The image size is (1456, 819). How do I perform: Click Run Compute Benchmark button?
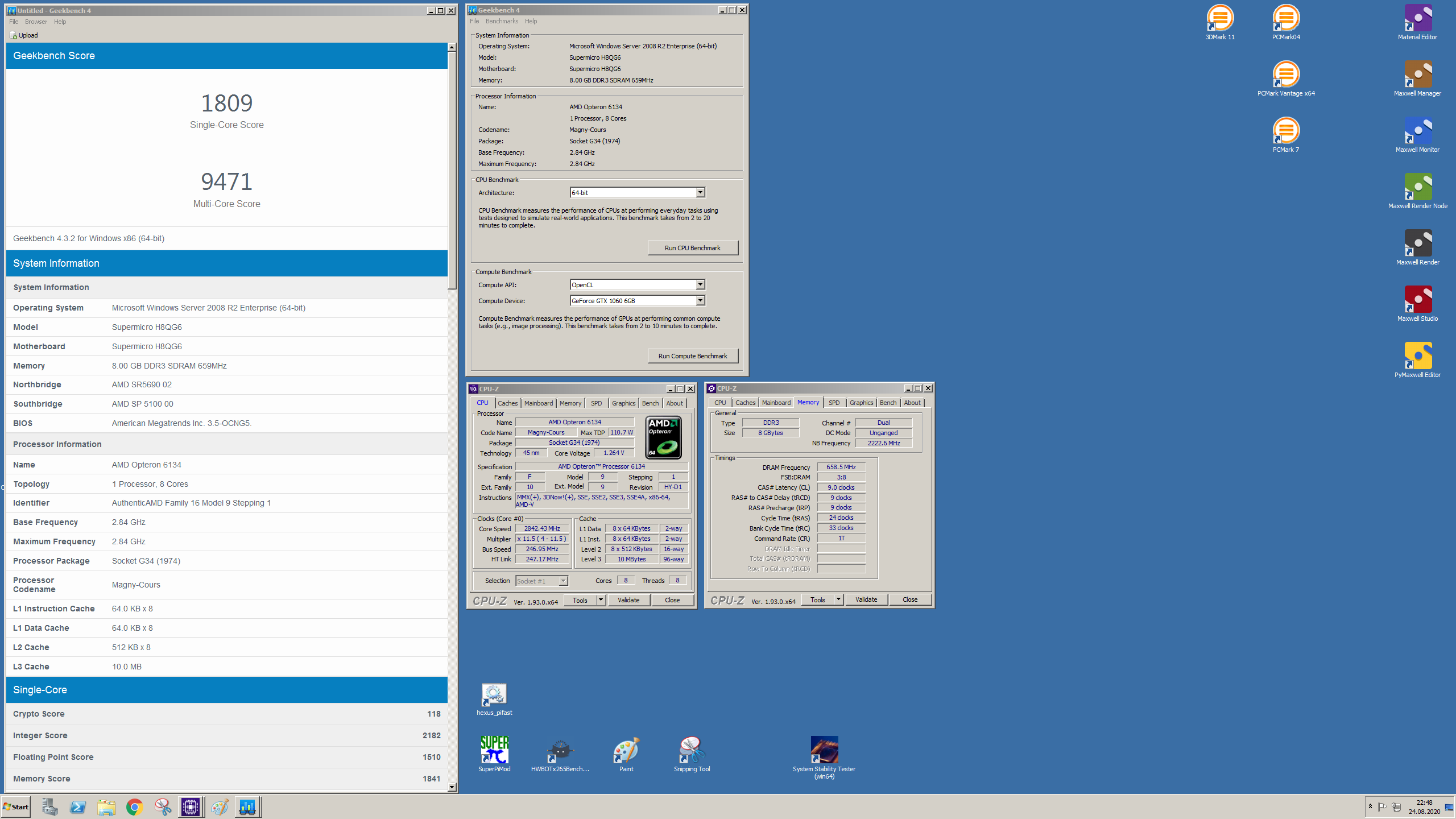(x=693, y=356)
